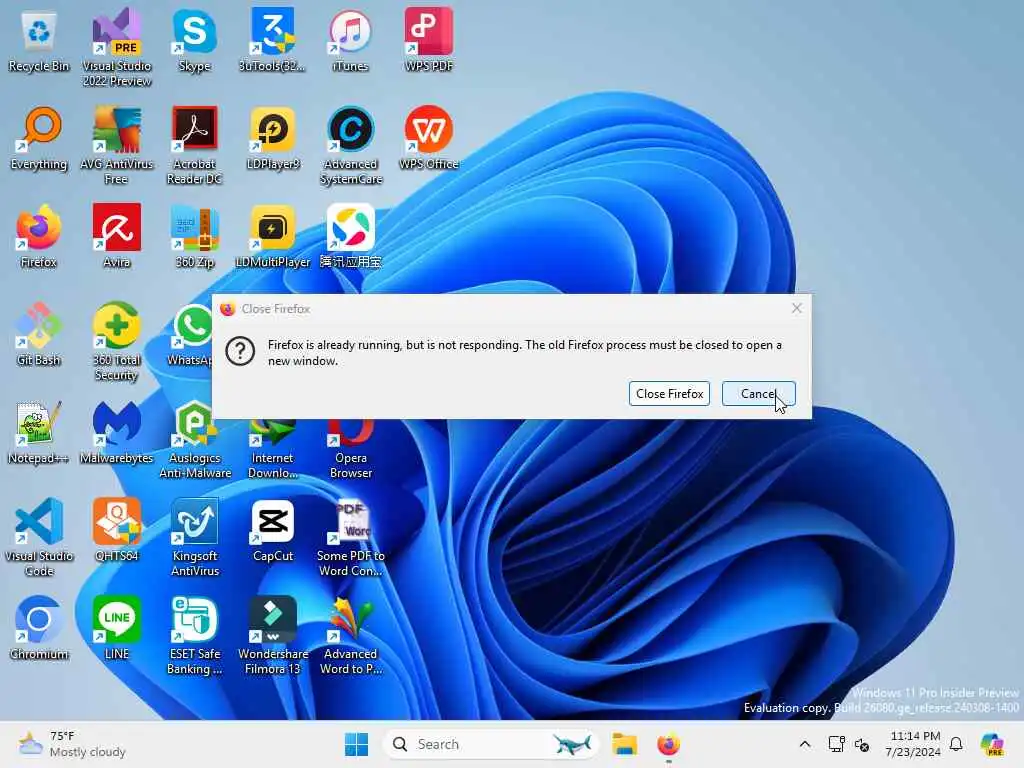1024x768 pixels.
Task: Open File Explorer from the taskbar
Action: (624, 744)
